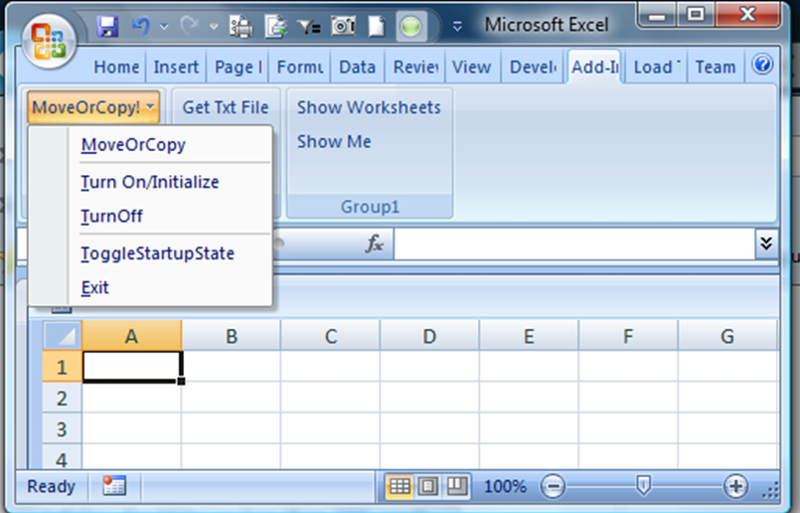Image resolution: width=800 pixels, height=513 pixels.
Task: Open Customize Quick Access Toolbar dropdown
Action: [457, 26]
